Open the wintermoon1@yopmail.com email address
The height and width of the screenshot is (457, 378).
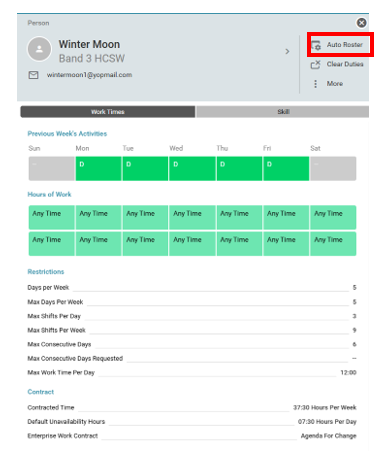click(x=89, y=75)
